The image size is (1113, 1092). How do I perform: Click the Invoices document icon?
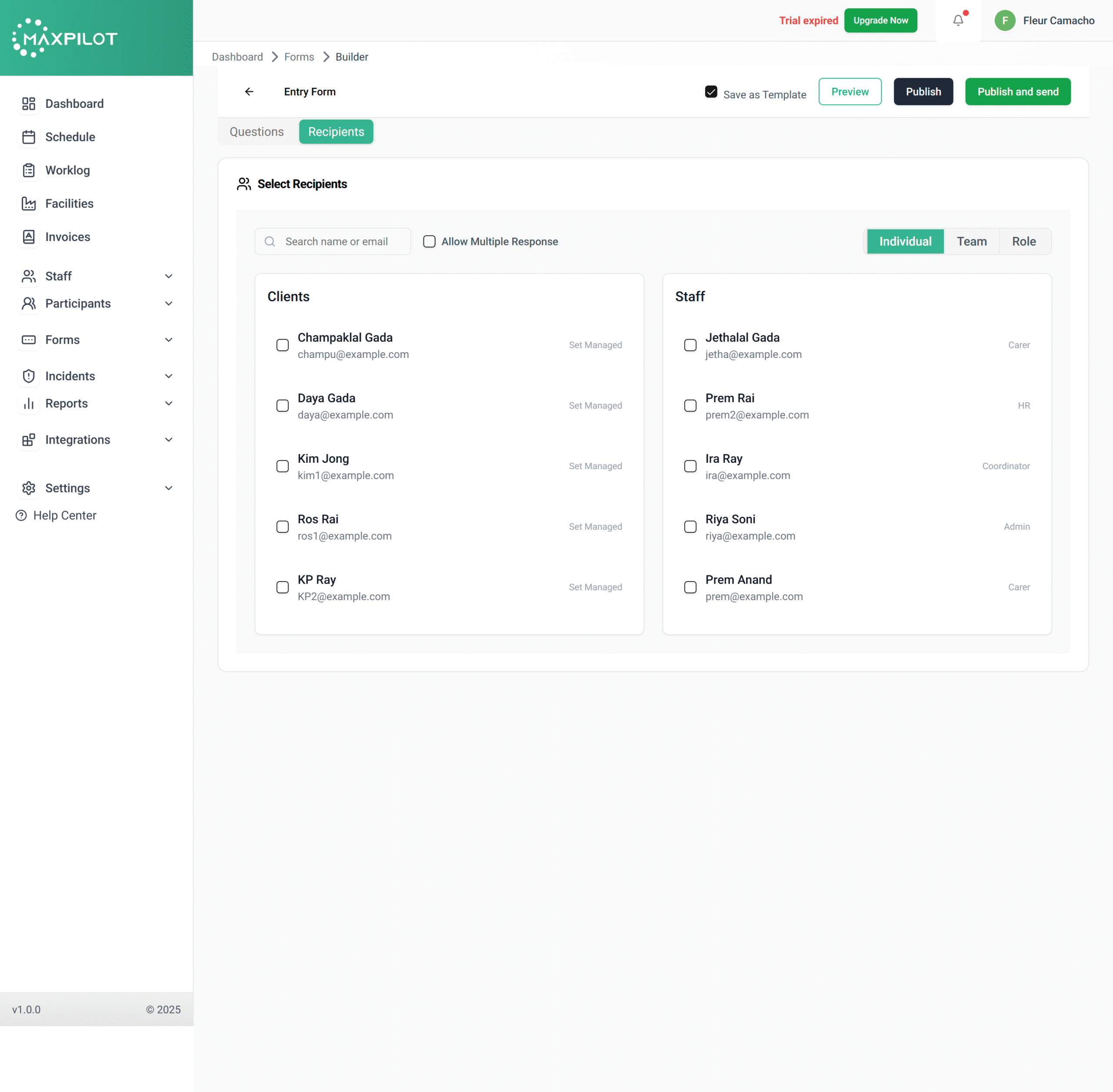click(x=29, y=237)
